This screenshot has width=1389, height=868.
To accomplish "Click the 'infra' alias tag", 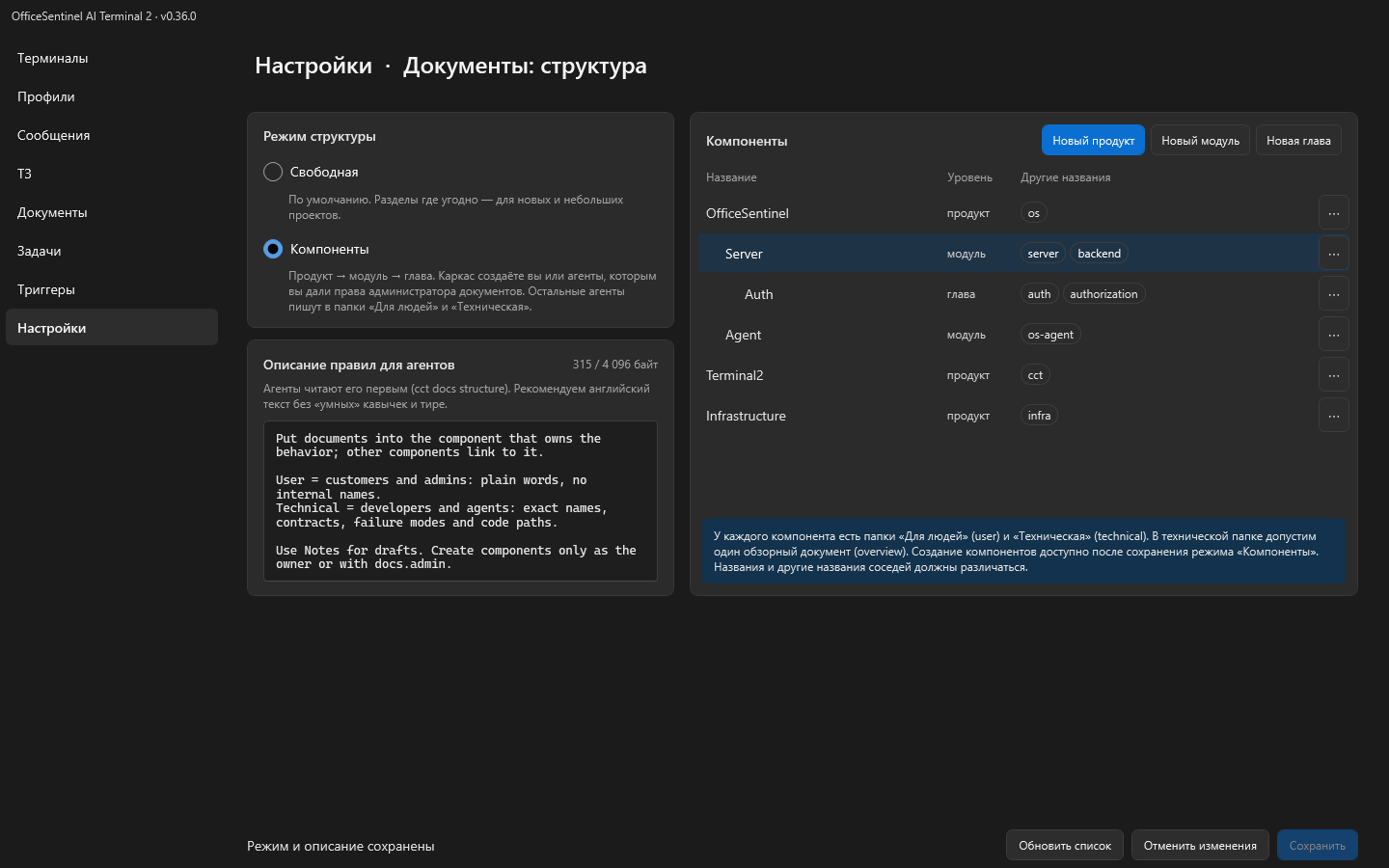I will point(1039,416).
